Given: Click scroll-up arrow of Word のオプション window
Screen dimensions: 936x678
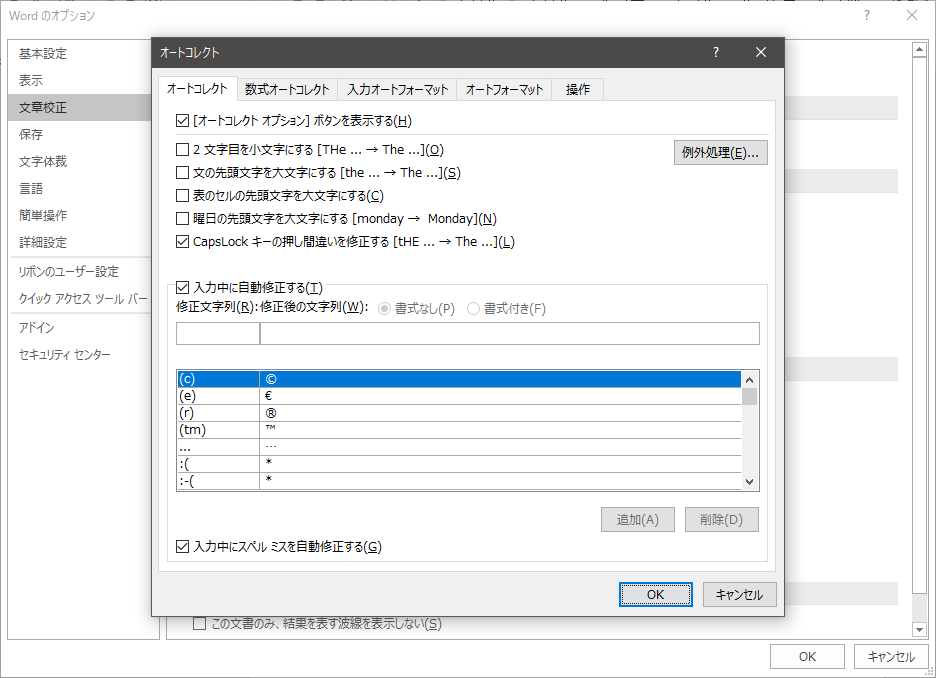Looking at the screenshot, I should [x=919, y=50].
